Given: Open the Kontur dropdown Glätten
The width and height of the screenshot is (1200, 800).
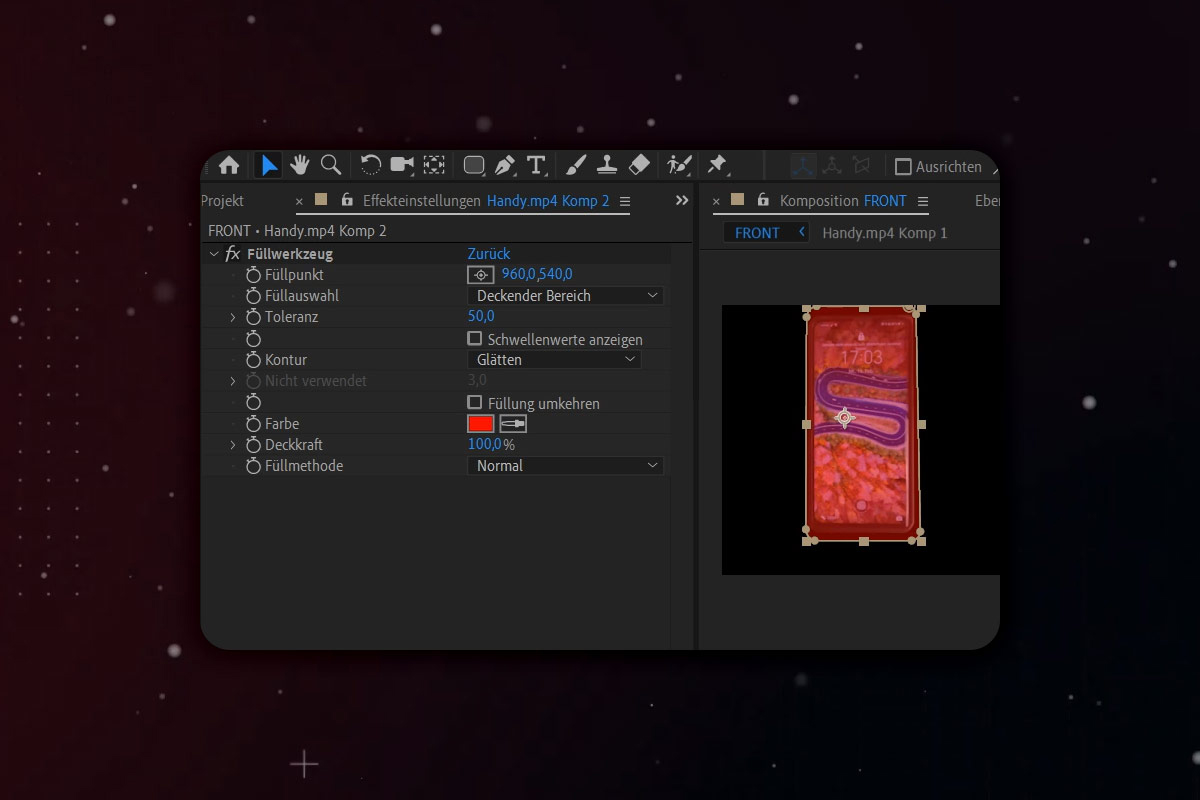Looking at the screenshot, I should [555, 359].
